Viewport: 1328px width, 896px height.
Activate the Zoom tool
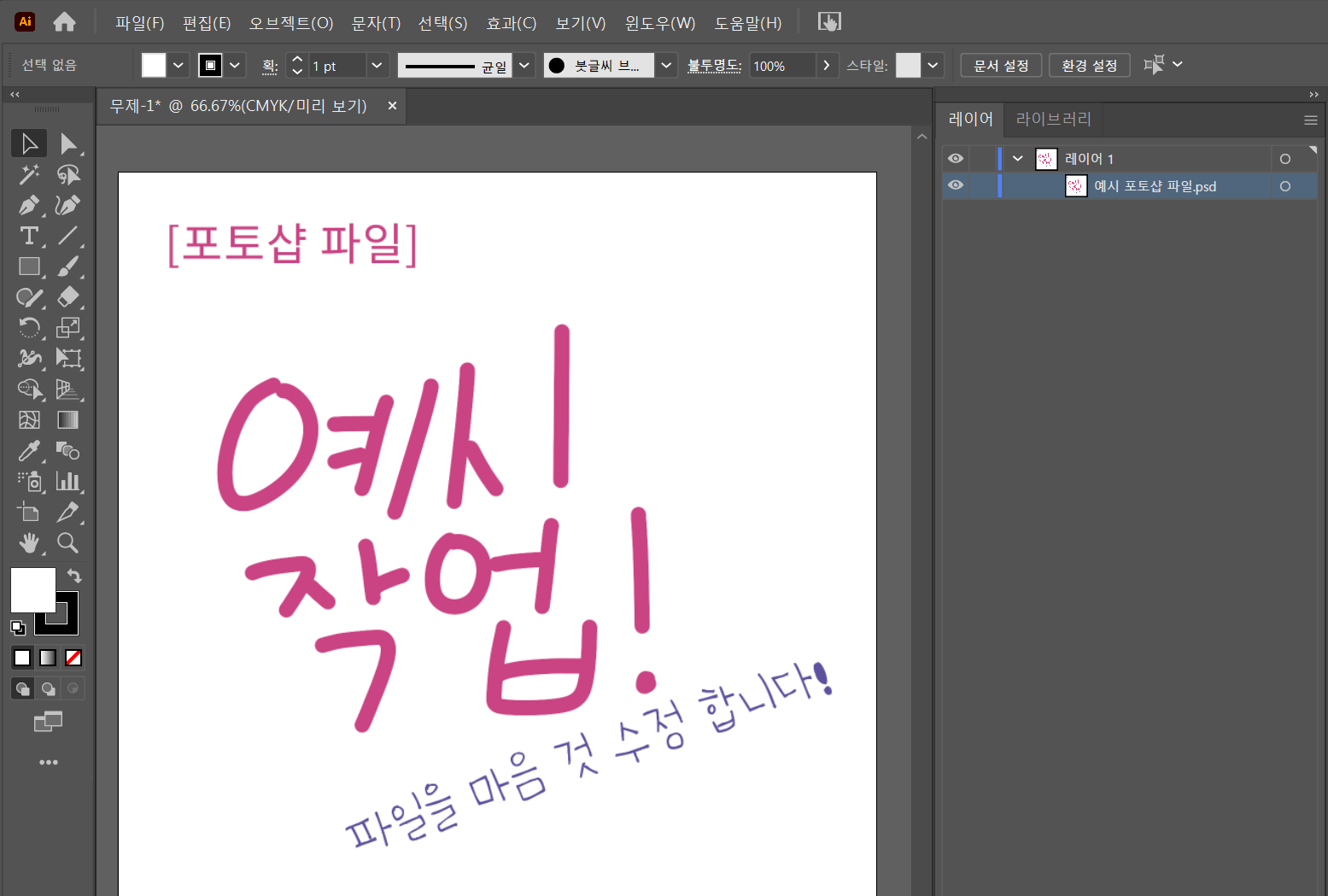(x=69, y=543)
